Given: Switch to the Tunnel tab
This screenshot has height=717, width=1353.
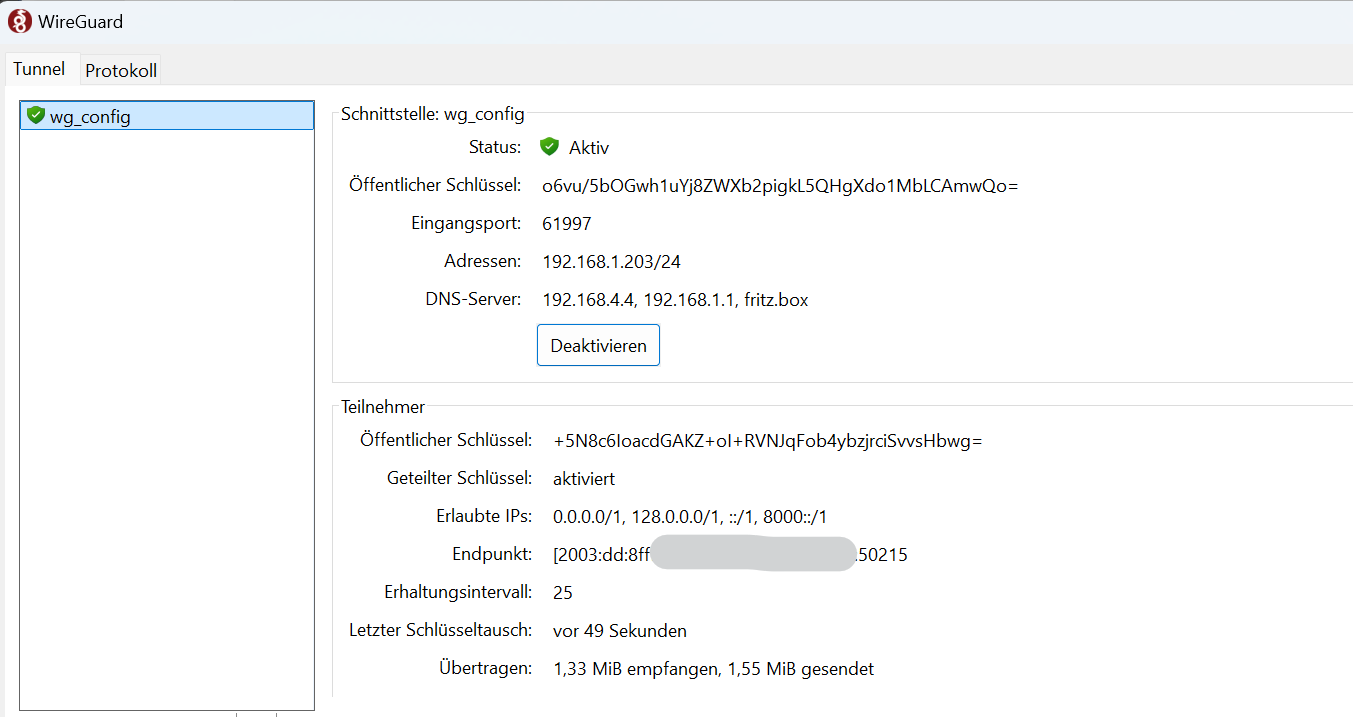Looking at the screenshot, I should (39, 69).
